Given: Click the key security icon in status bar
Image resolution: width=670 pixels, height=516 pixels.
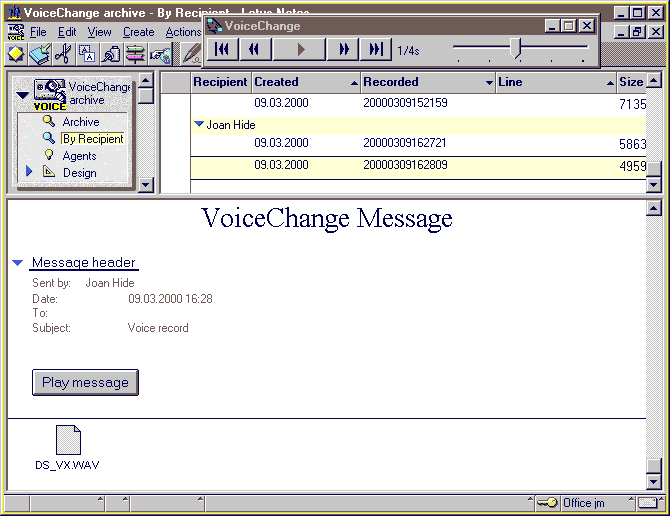Looking at the screenshot, I should tap(547, 503).
